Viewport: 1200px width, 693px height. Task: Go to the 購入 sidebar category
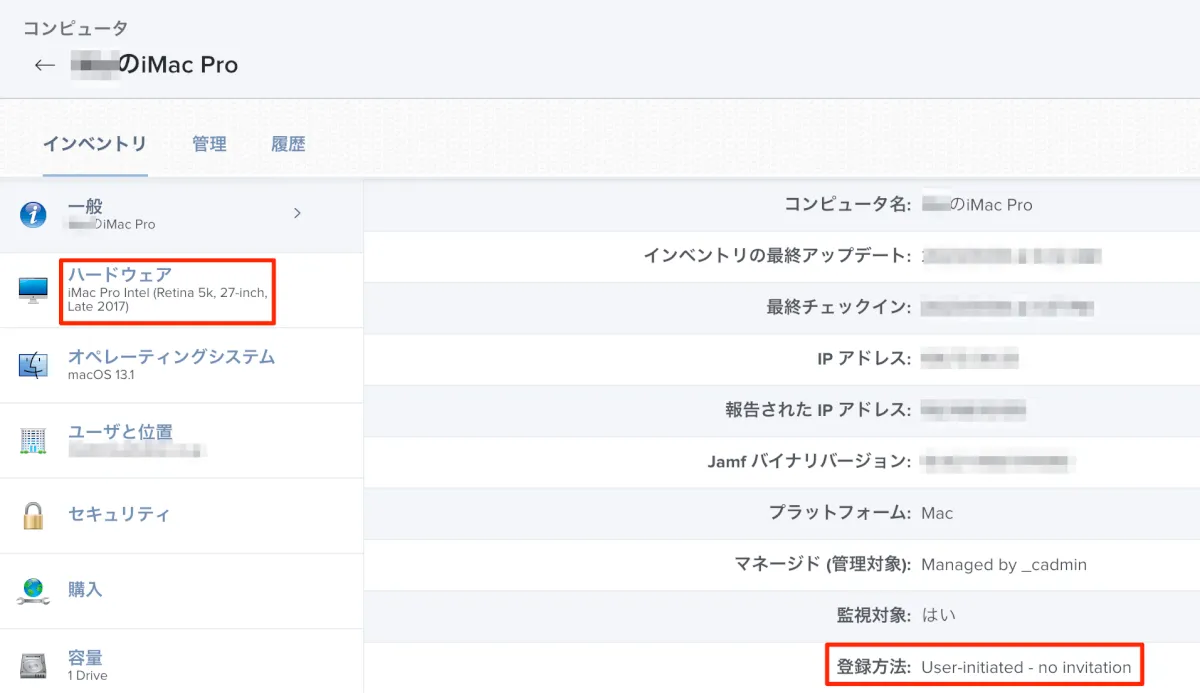85,590
